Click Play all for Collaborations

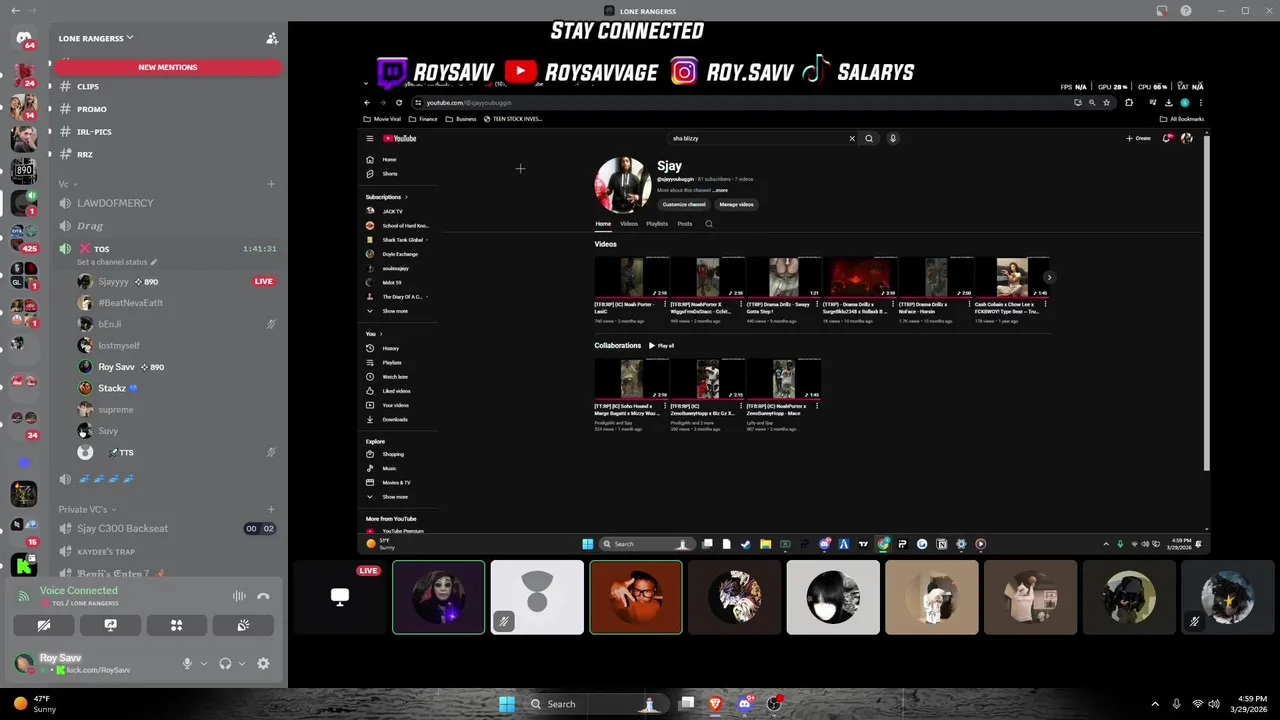[x=662, y=346]
